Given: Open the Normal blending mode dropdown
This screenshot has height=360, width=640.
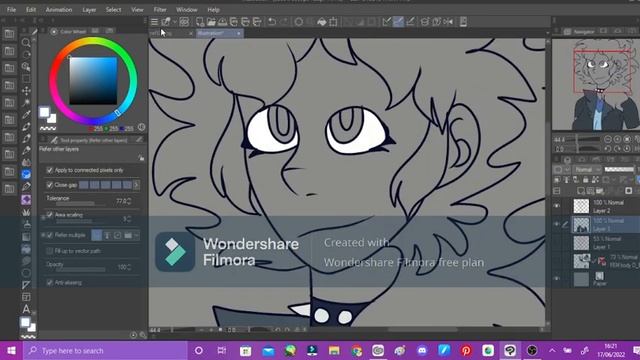Looking at the screenshot, I should (x=587, y=169).
